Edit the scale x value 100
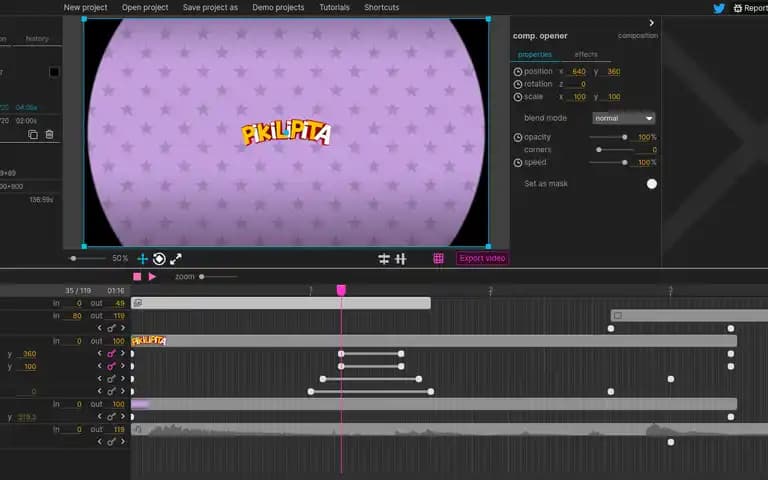Image resolution: width=768 pixels, height=480 pixels. pyautogui.click(x=579, y=97)
